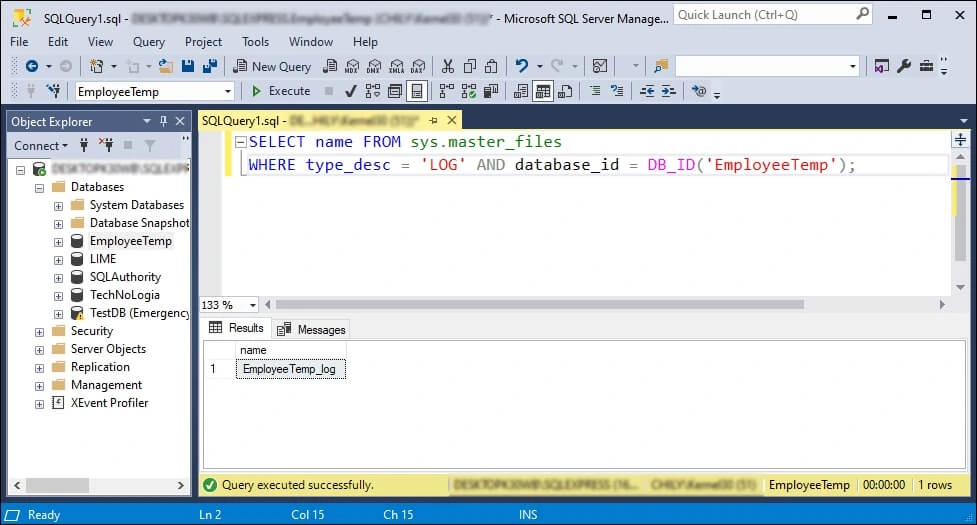The width and height of the screenshot is (977, 525).
Task: Open an XMLA query icon
Action: (396, 66)
